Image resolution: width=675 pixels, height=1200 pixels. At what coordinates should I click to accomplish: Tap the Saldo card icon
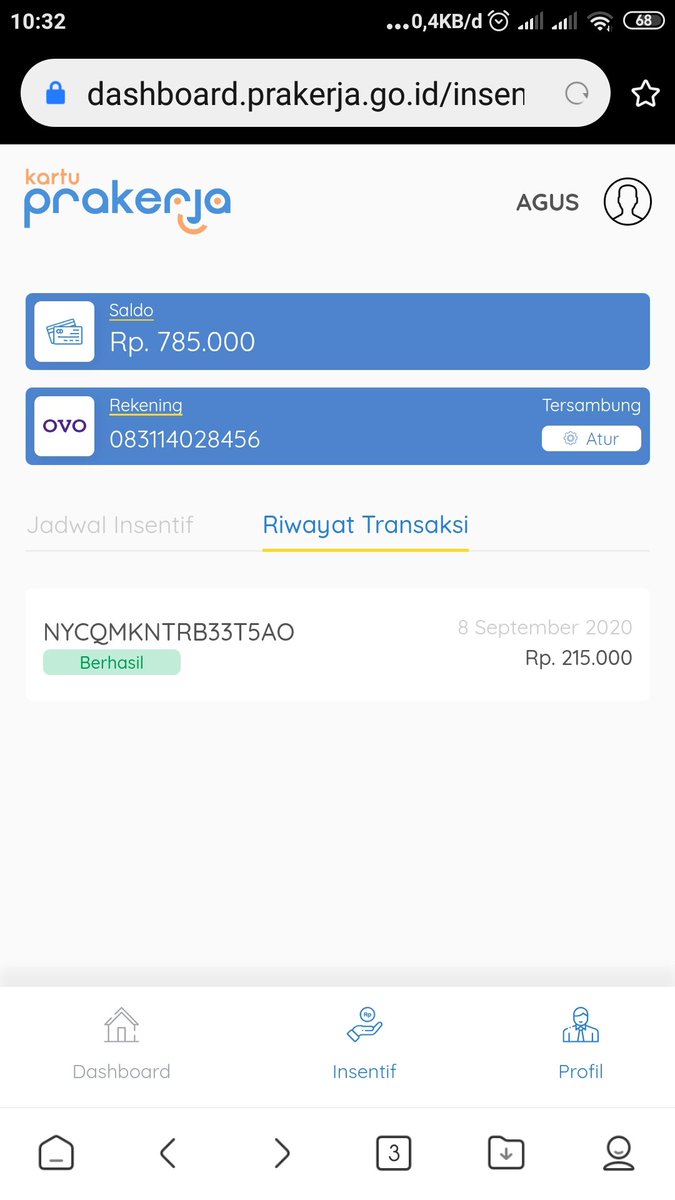point(65,331)
